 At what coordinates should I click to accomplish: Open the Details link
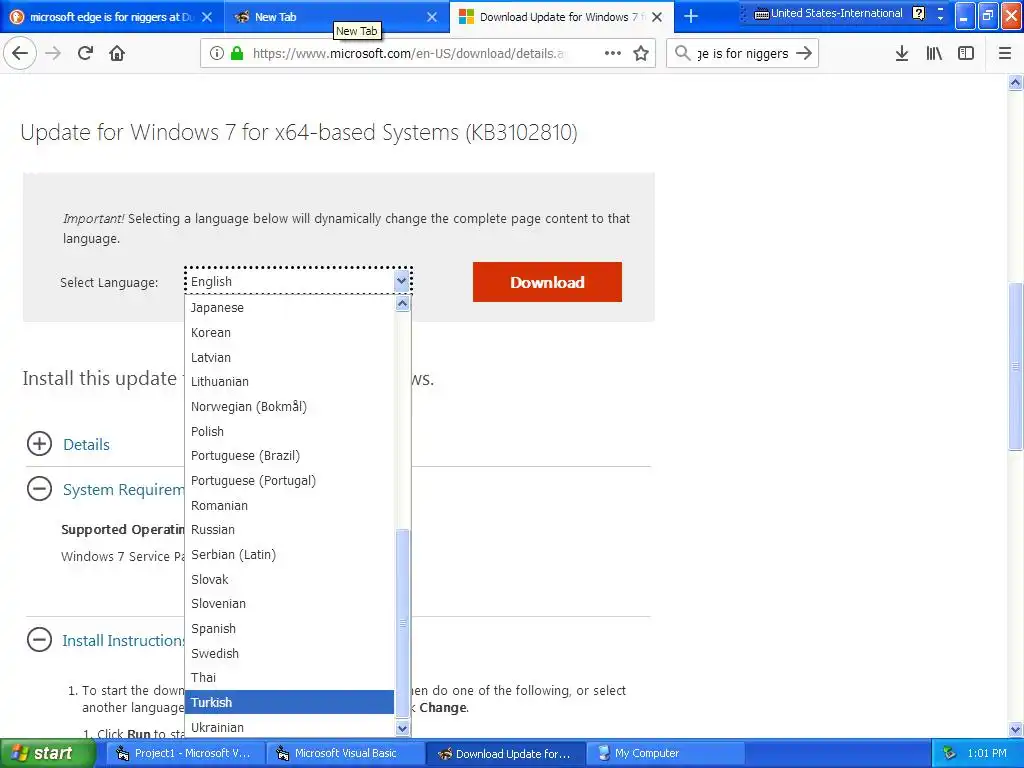(x=86, y=444)
